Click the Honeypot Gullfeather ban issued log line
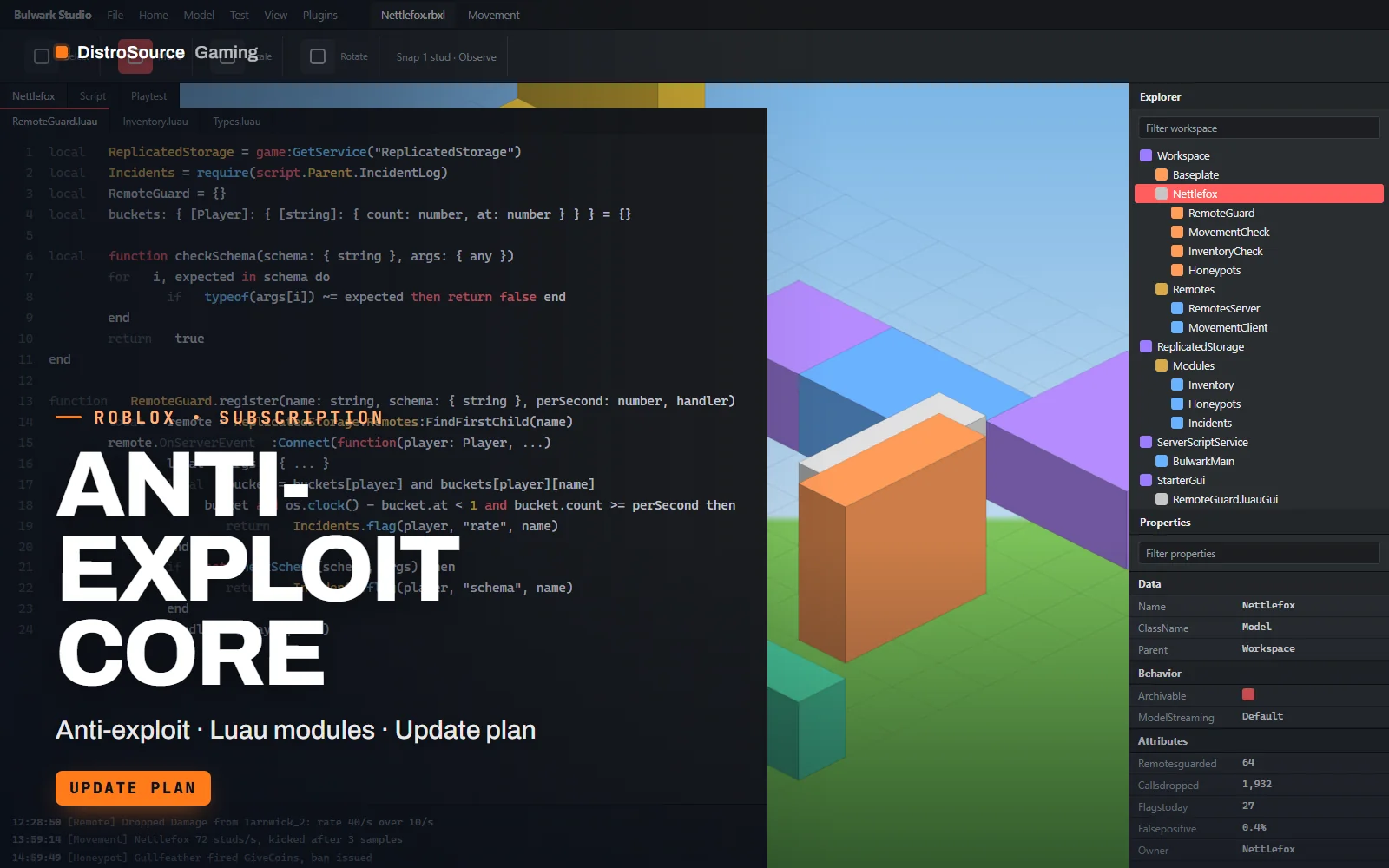Image resolution: width=1389 pixels, height=868 pixels. click(192, 858)
